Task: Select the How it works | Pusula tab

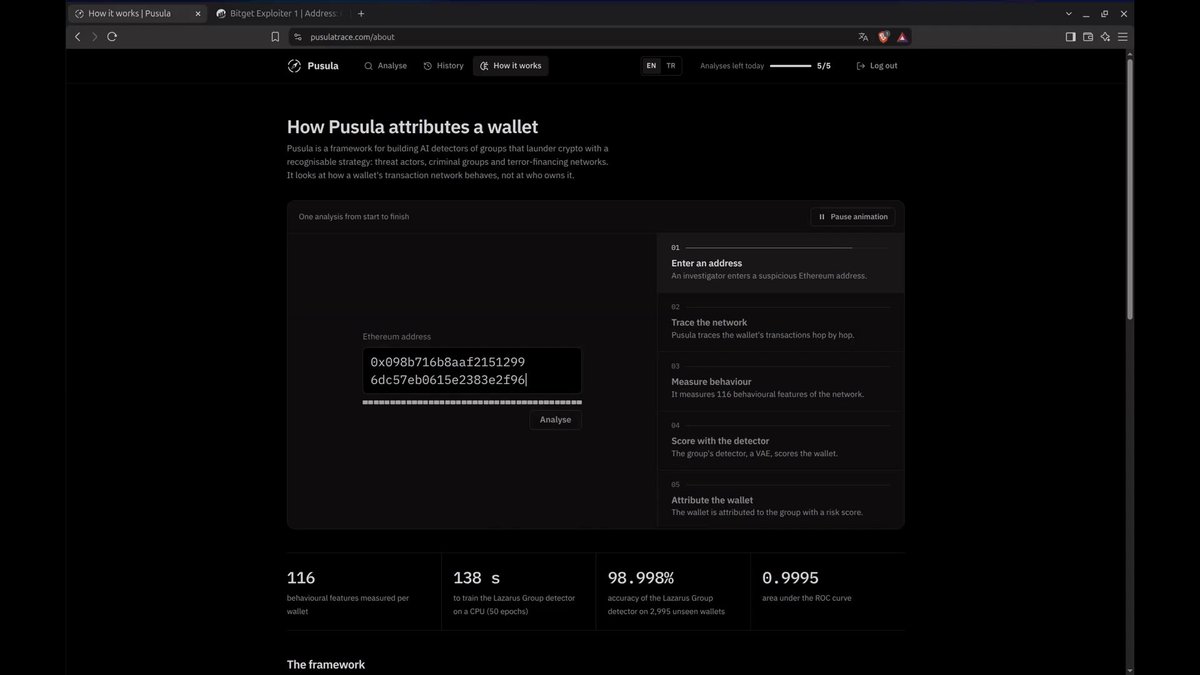Action: pyautogui.click(x=138, y=14)
